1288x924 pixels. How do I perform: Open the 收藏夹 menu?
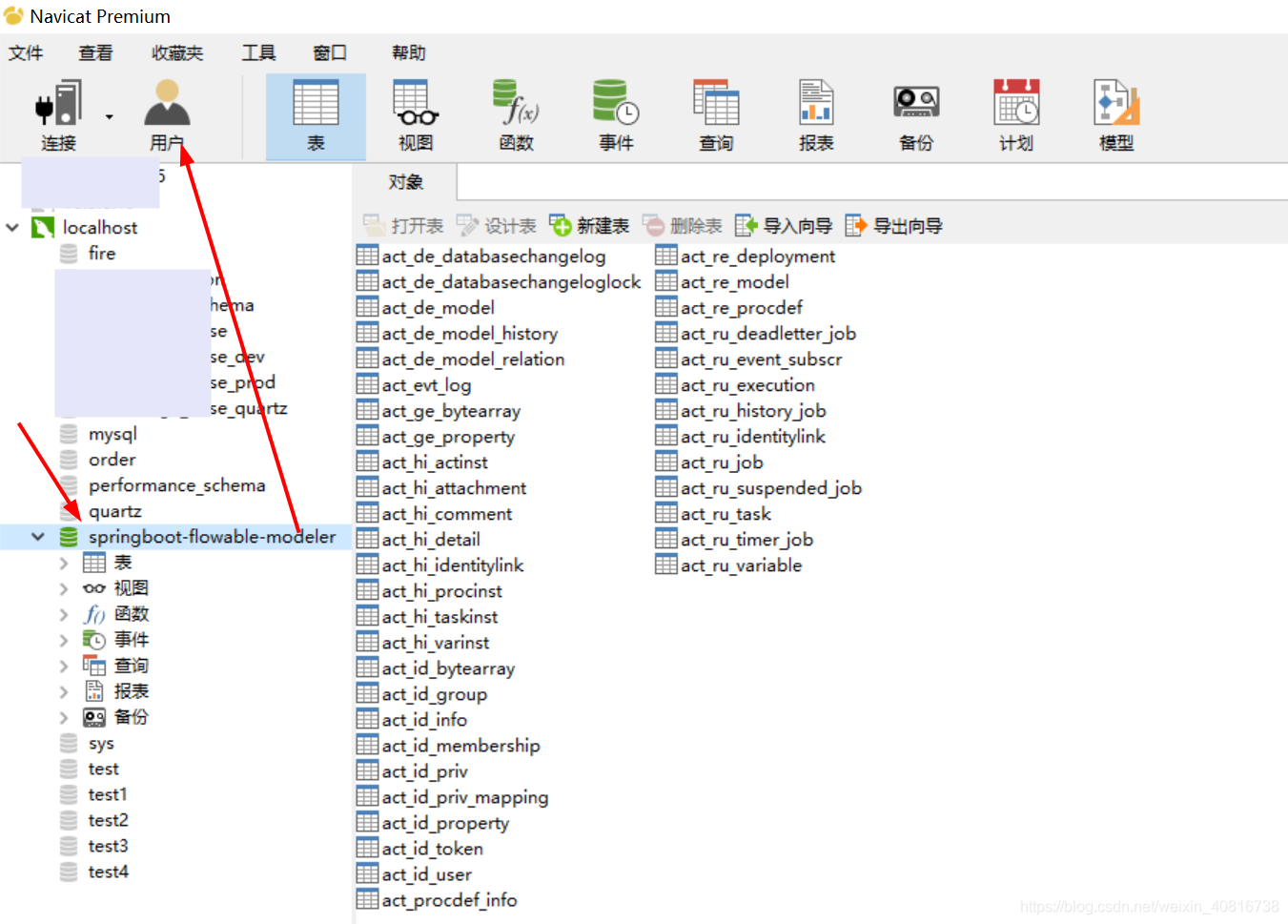(x=177, y=53)
